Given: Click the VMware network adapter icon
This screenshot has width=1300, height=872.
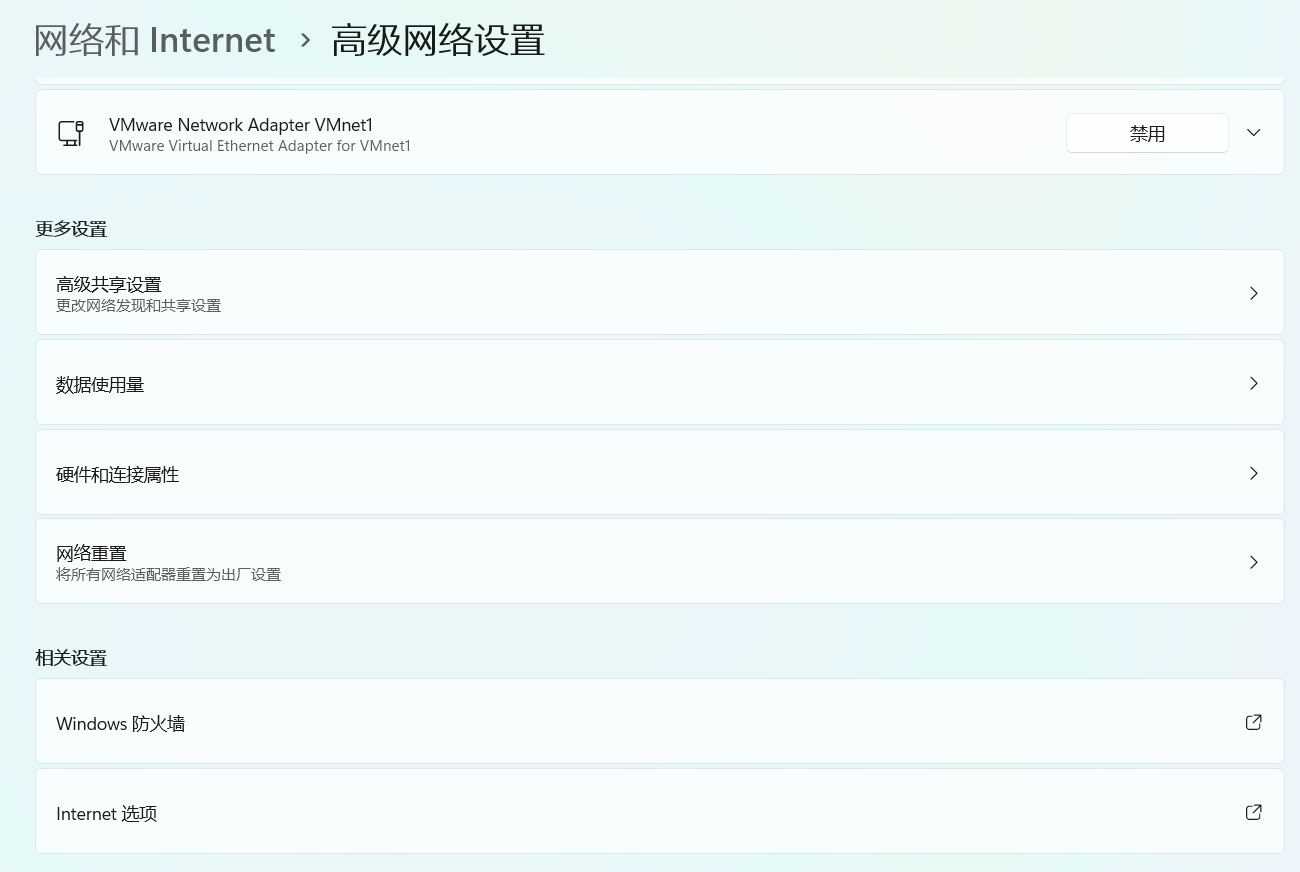Looking at the screenshot, I should [x=70, y=132].
